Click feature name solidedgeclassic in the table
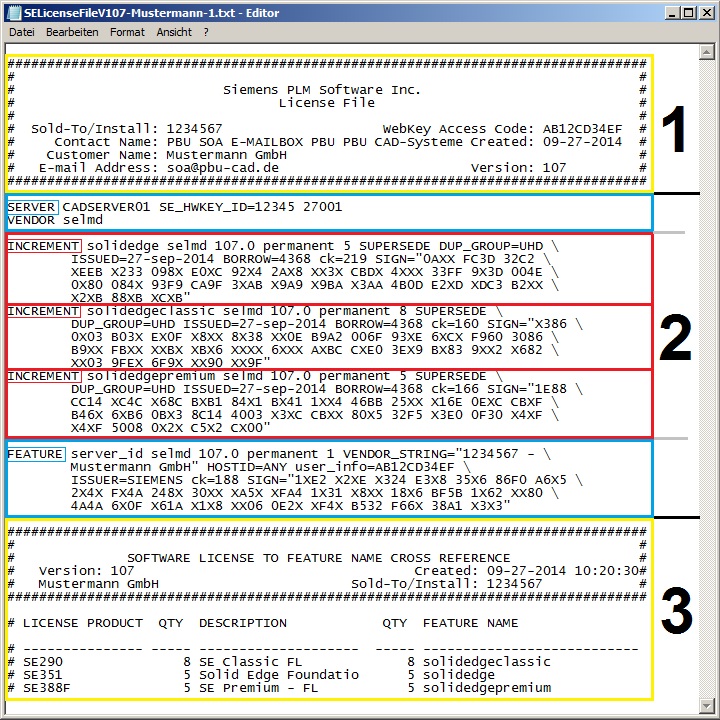Screen dimensions: 720x720 (x=487, y=662)
